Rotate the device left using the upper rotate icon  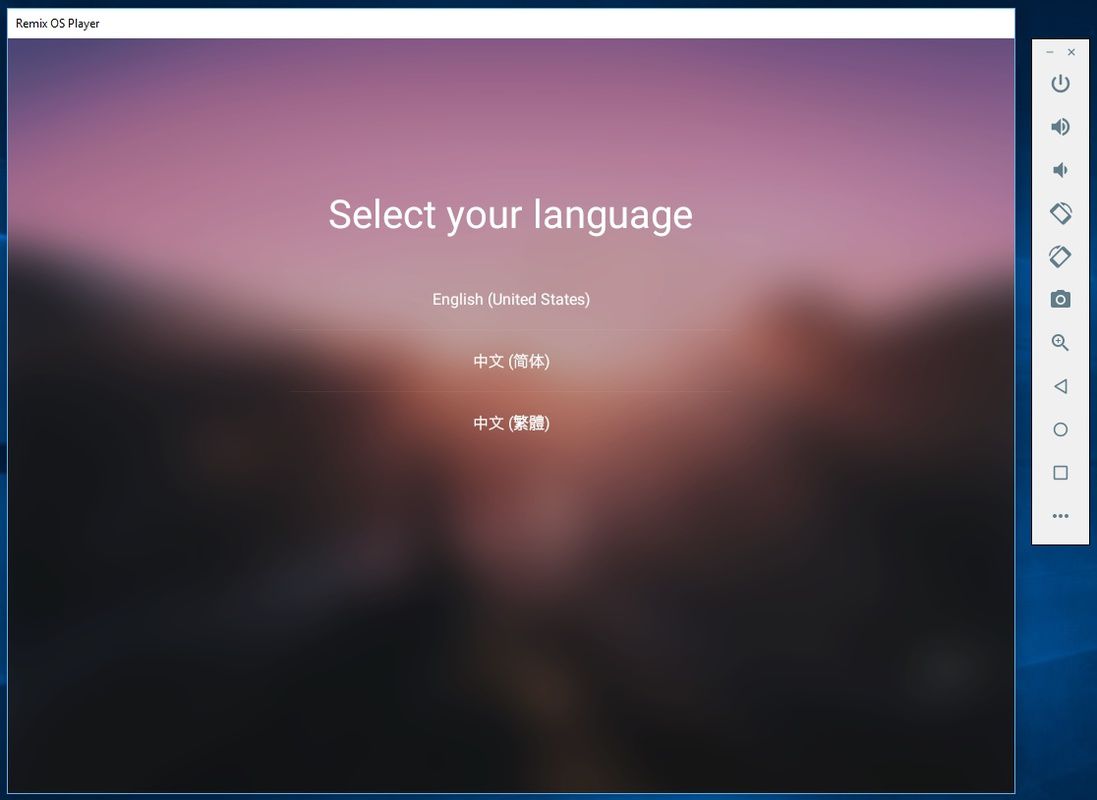tap(1060, 213)
